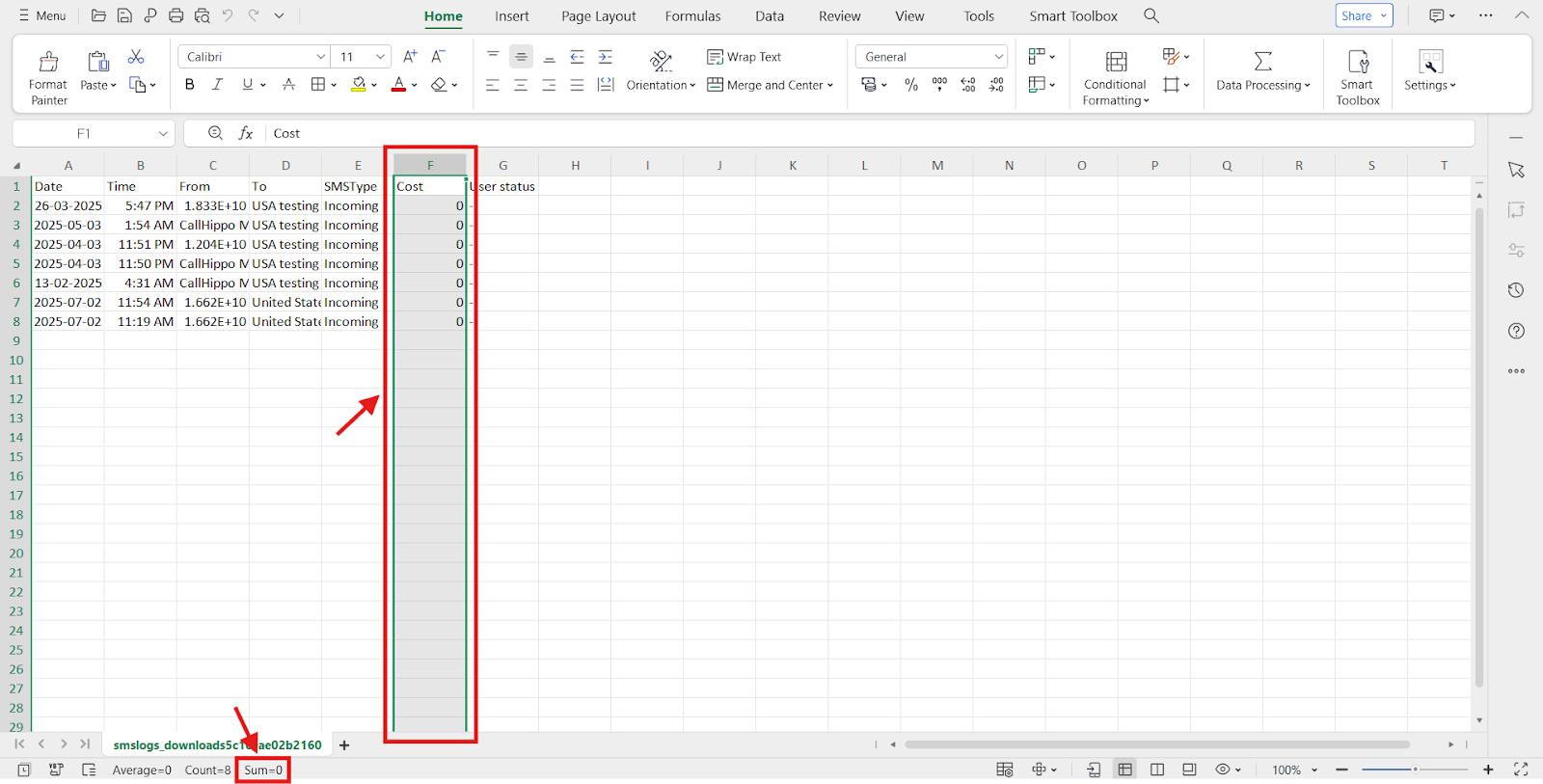The image size is (1543, 784).
Task: Open the Review tab
Action: click(x=840, y=16)
